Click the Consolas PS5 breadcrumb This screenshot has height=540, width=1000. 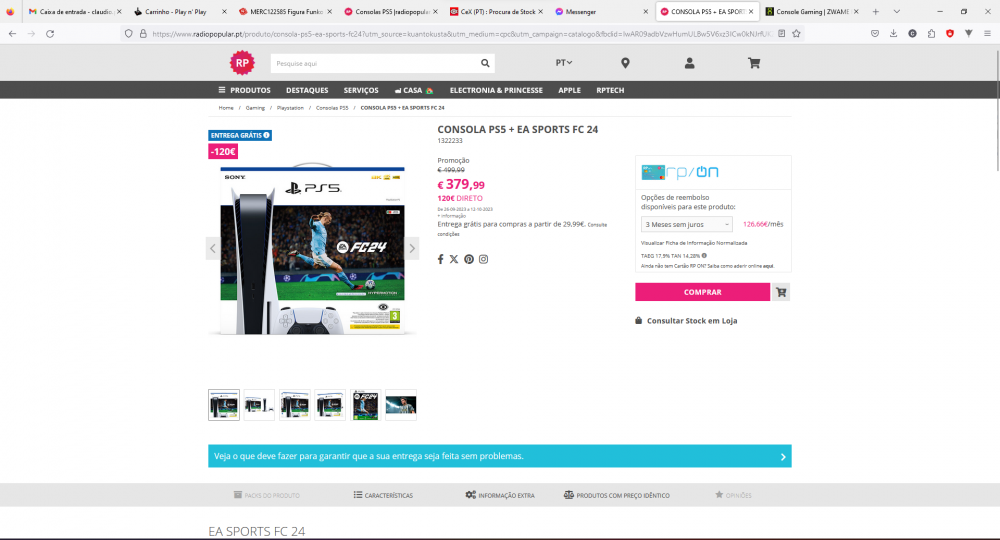(332, 108)
